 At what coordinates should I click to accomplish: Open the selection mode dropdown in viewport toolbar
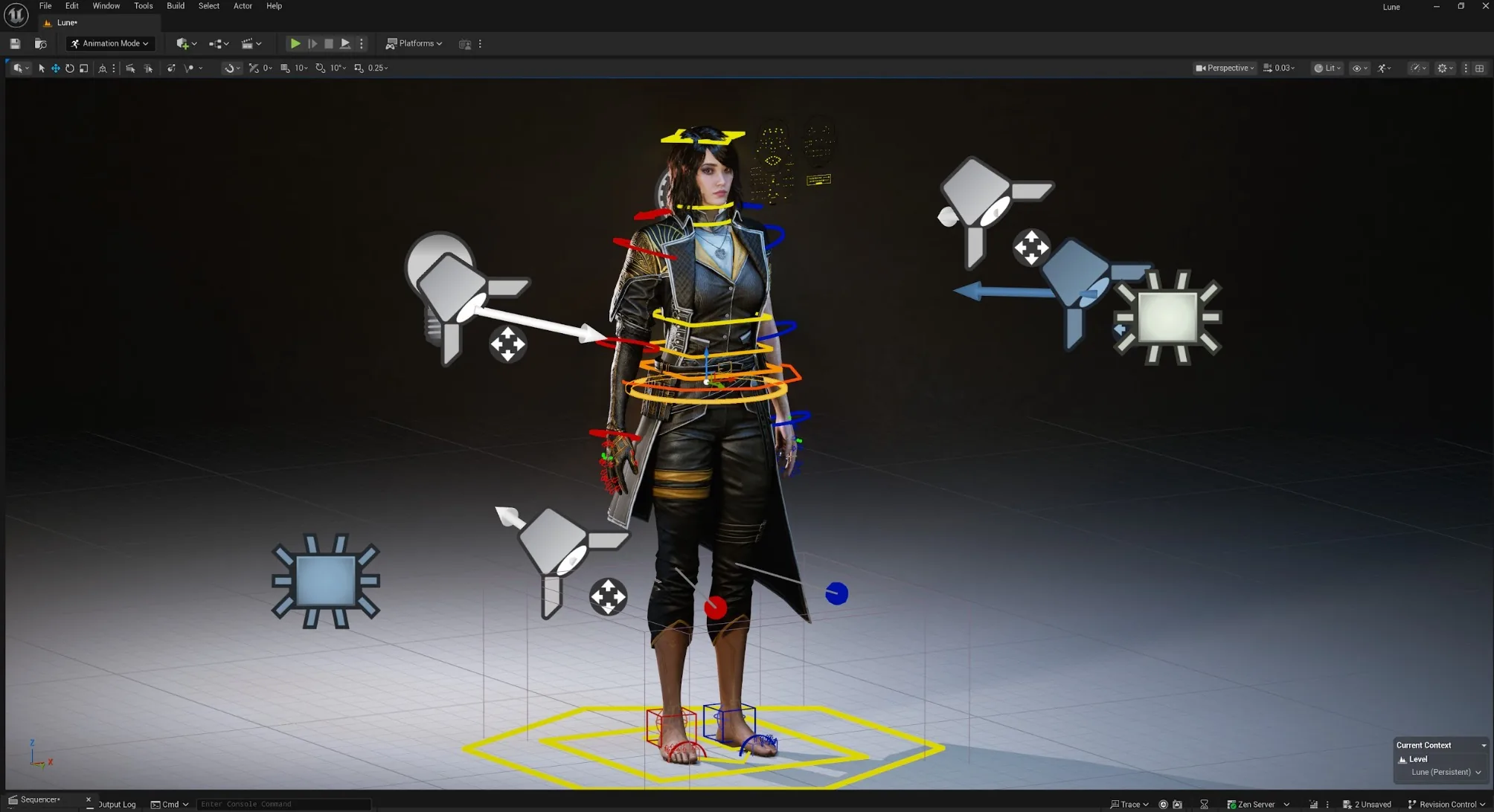pos(21,68)
